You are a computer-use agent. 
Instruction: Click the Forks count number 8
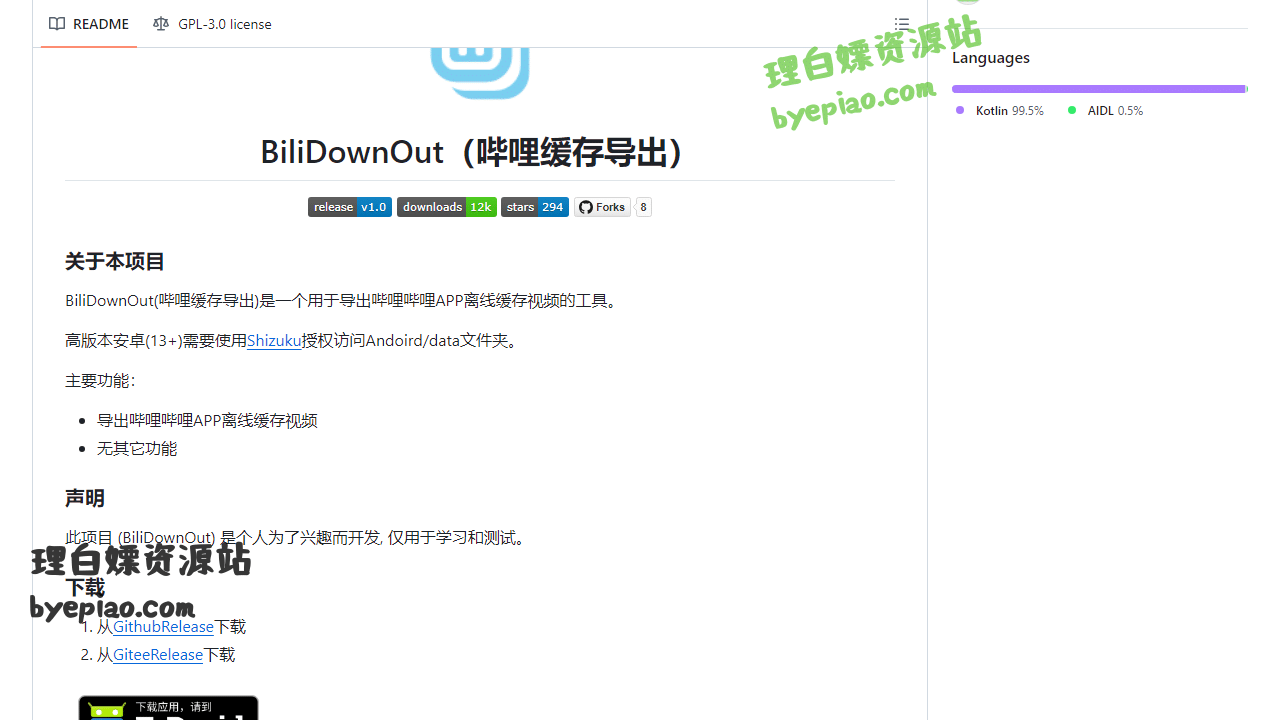[x=643, y=207]
